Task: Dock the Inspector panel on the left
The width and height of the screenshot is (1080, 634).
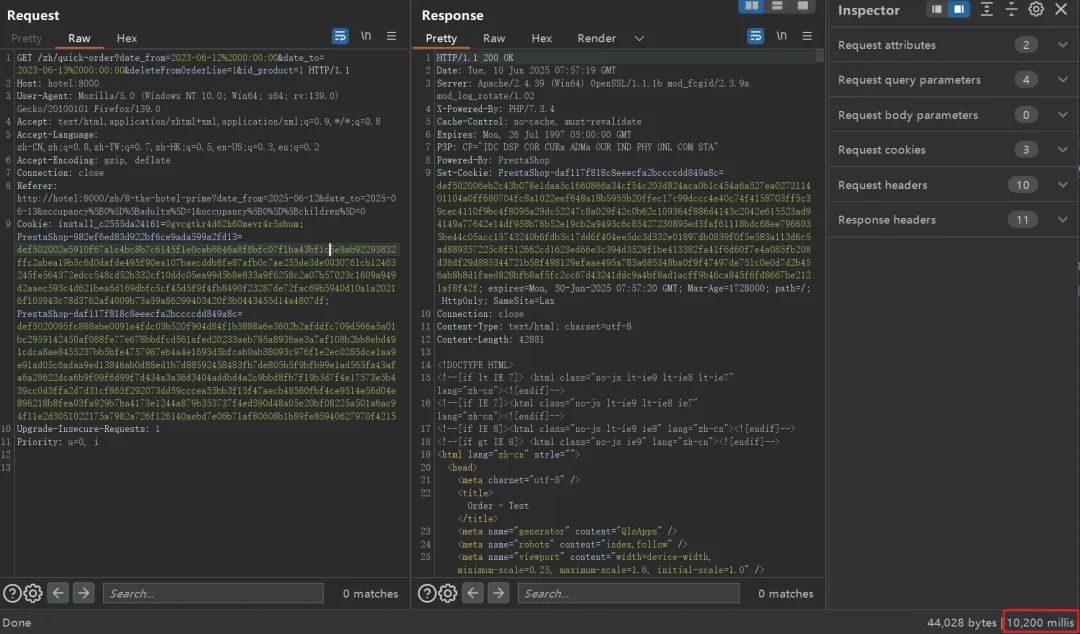Action: [x=936, y=10]
